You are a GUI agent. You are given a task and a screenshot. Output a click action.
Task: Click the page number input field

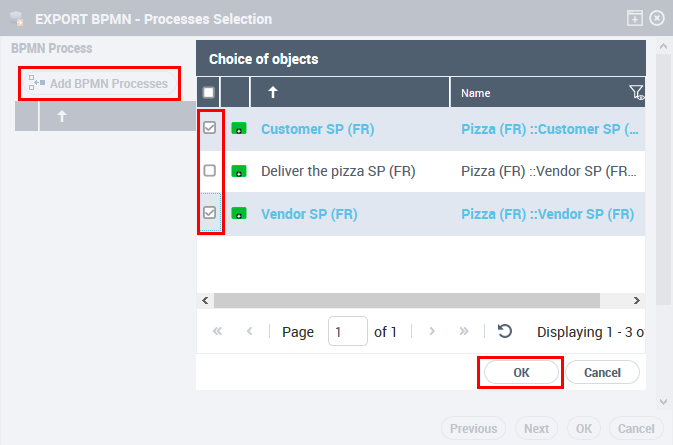tap(347, 332)
